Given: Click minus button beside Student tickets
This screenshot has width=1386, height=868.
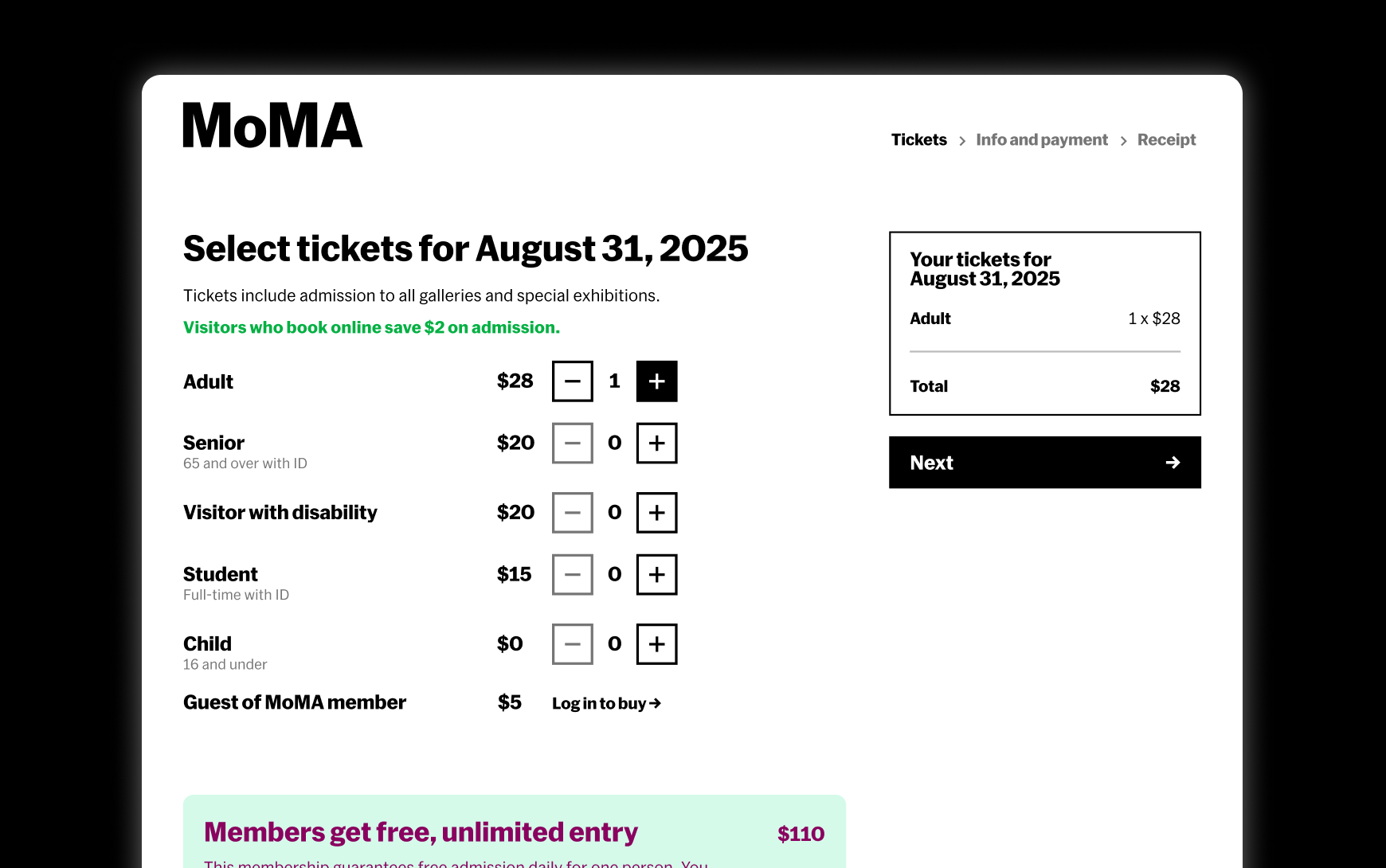Looking at the screenshot, I should pyautogui.click(x=572, y=574).
